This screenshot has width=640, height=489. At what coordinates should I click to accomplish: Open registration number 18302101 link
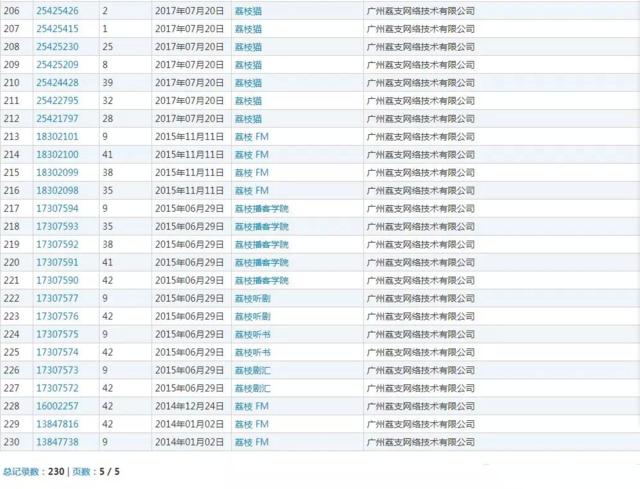pos(58,137)
